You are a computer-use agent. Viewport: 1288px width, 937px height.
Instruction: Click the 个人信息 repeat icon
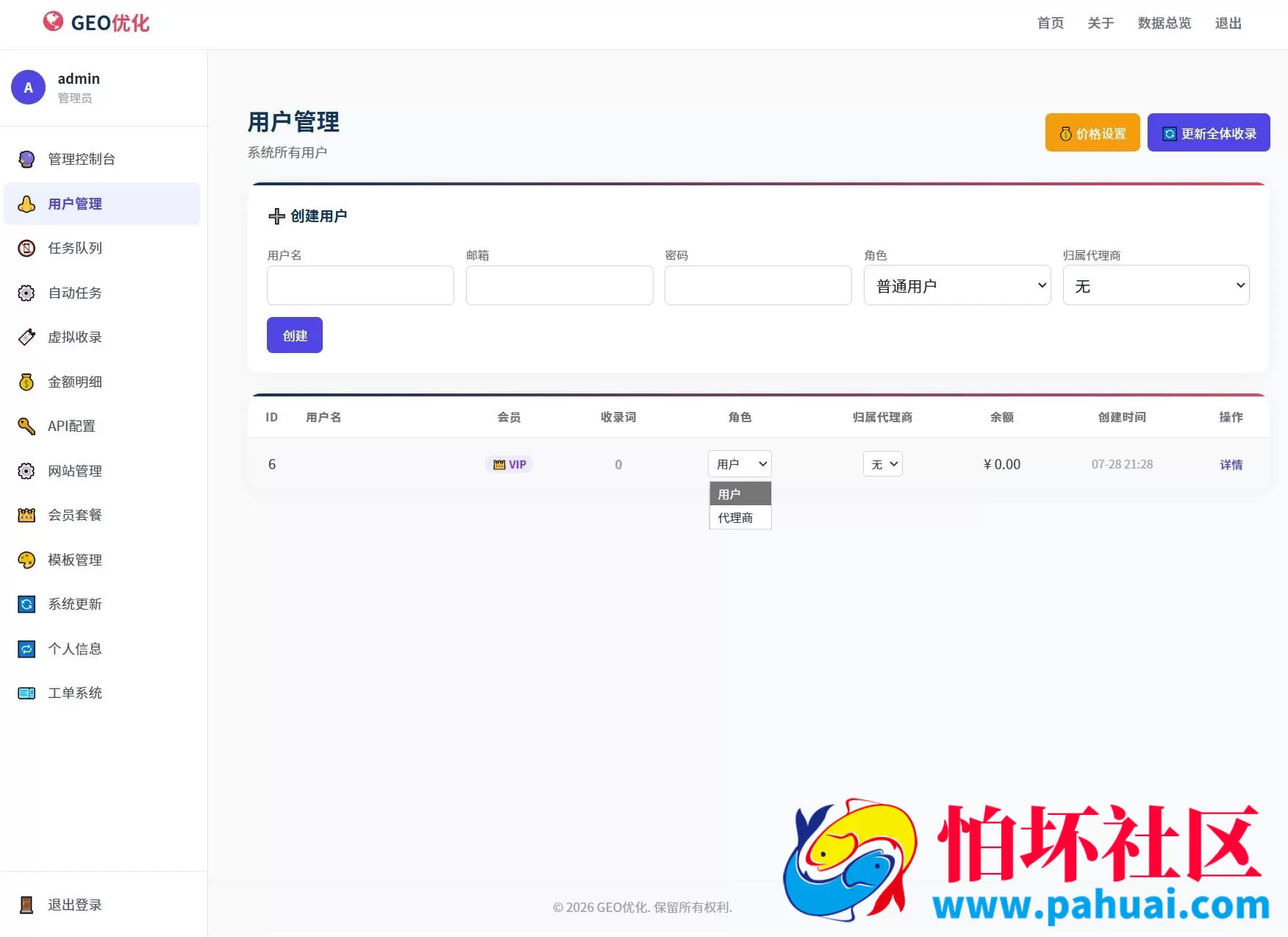tap(26, 649)
